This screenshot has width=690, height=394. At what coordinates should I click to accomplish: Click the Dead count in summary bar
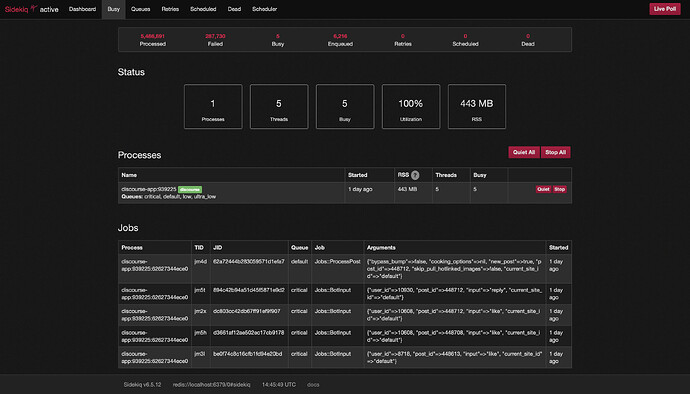[528, 36]
